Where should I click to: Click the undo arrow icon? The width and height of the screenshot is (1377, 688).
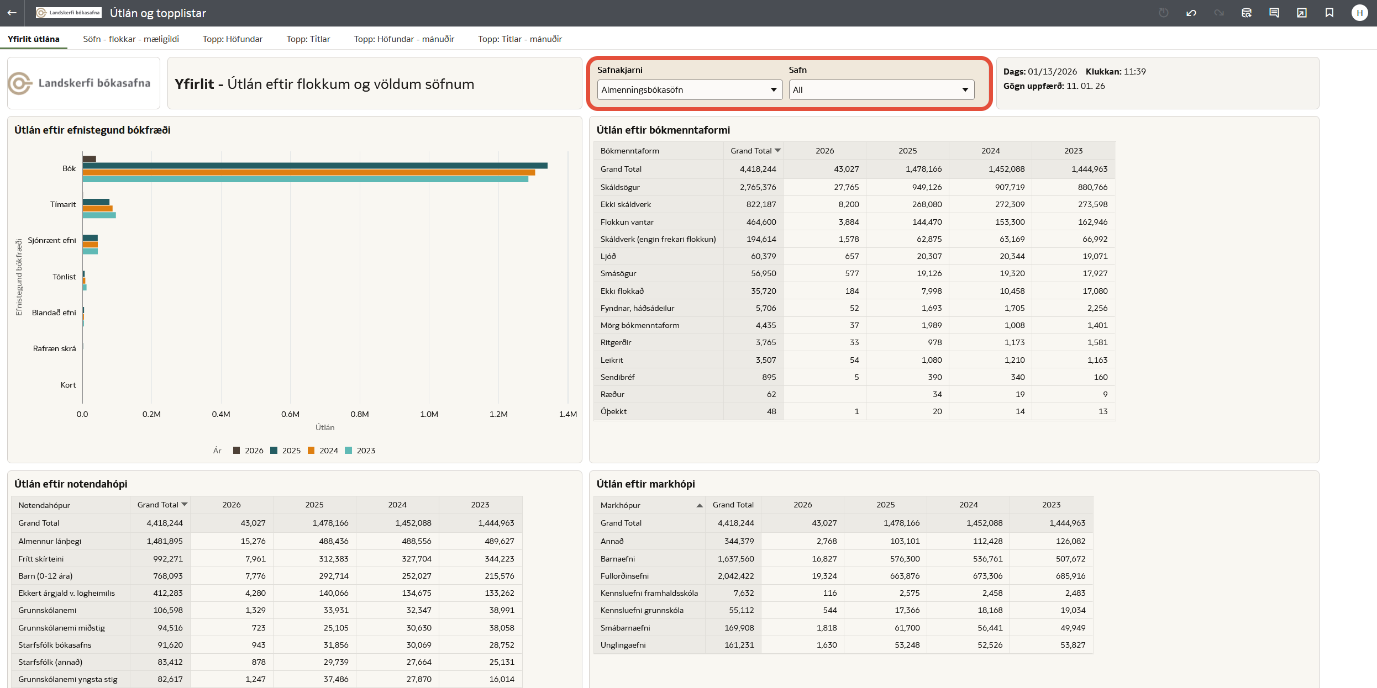1191,13
